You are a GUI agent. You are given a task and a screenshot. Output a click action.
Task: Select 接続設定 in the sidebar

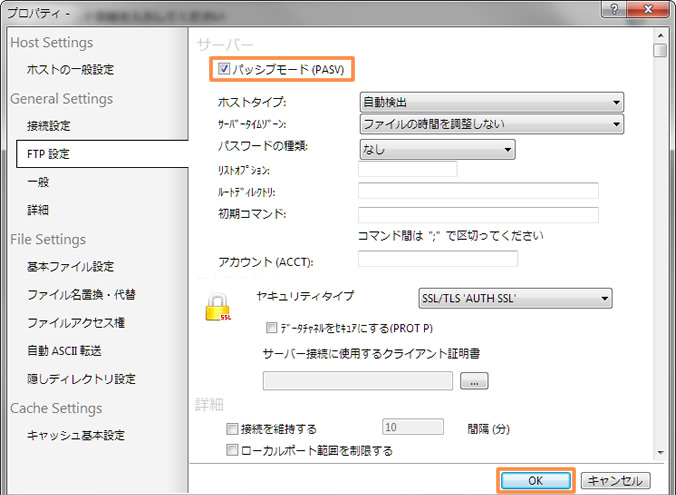click(x=48, y=126)
